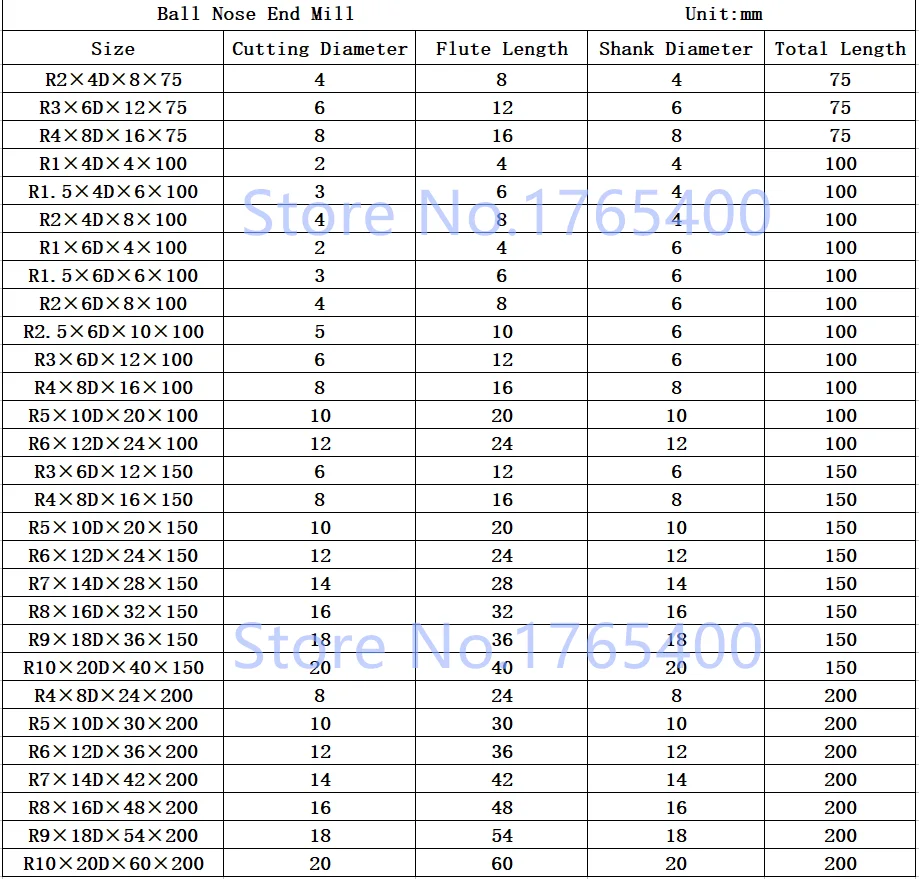
Task: Select size cell R9×18D×36×150
Action: (x=113, y=639)
